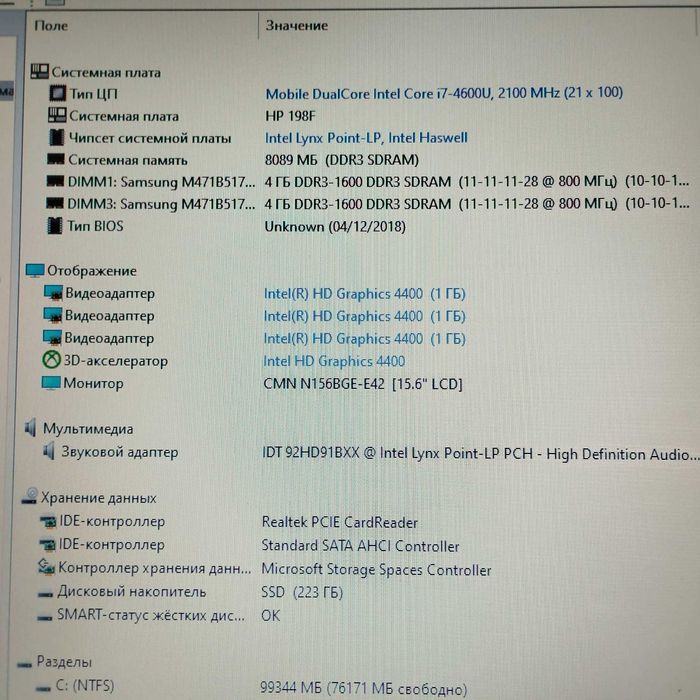Viewport: 700px width, 700px height.
Task: Click the first Видеоадаптер icon
Action: pos(53,293)
